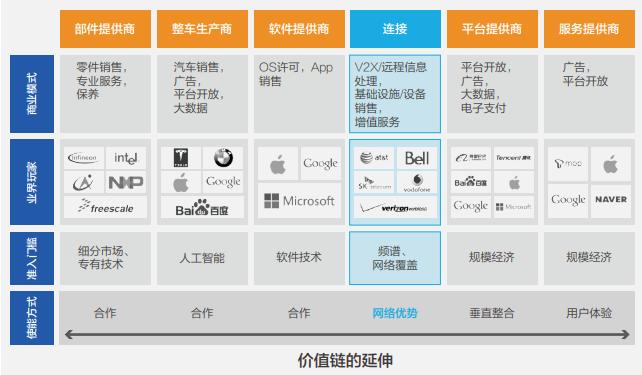Click the blue 网络优势 text
The image size is (642, 375).
pyautogui.click(x=395, y=313)
